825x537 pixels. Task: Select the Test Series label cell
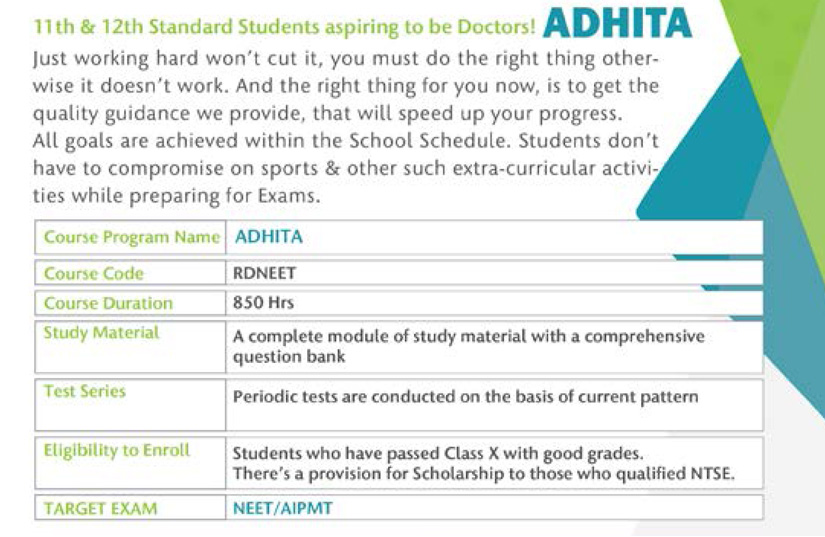(87, 392)
